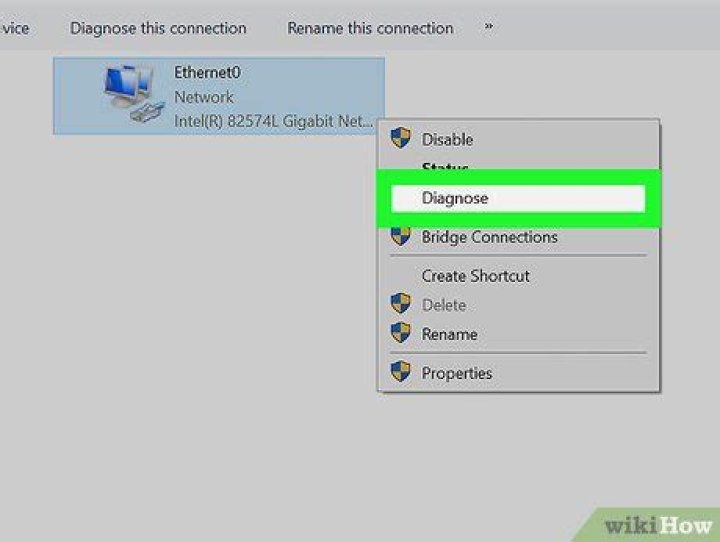
Task: Click shield icon beside Disable
Action: point(400,138)
